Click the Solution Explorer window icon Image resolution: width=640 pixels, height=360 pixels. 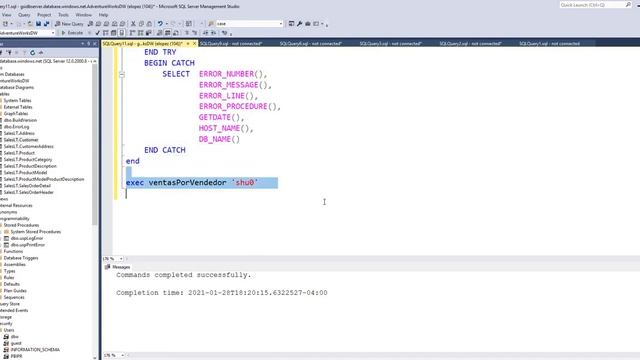point(291,24)
